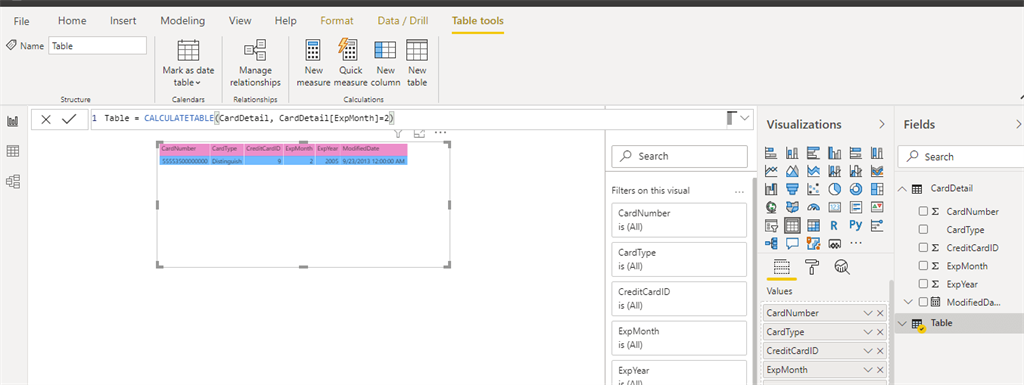Expand the ModifiedDate hierarchy in Fields

908,301
